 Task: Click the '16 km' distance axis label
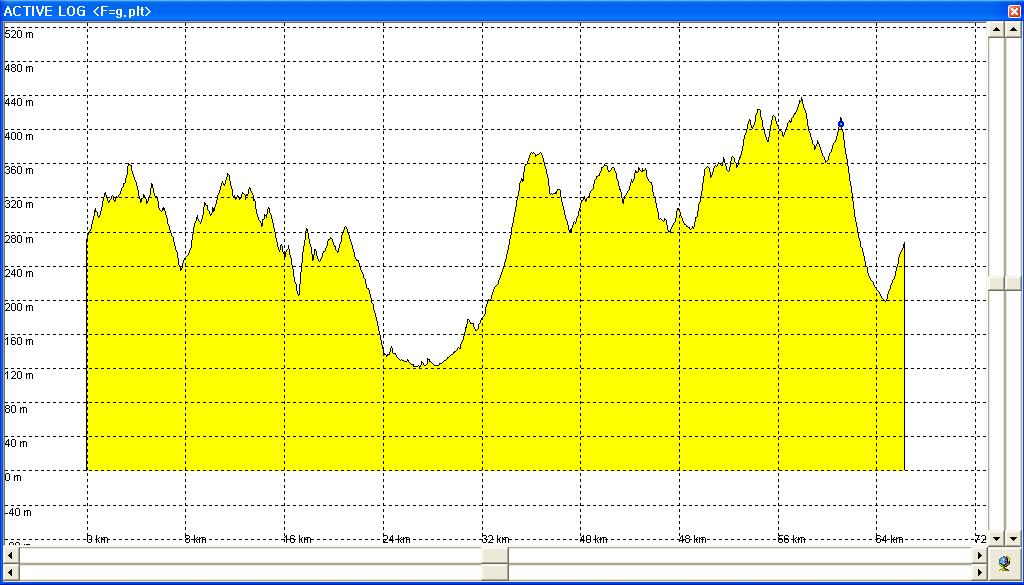(x=297, y=539)
